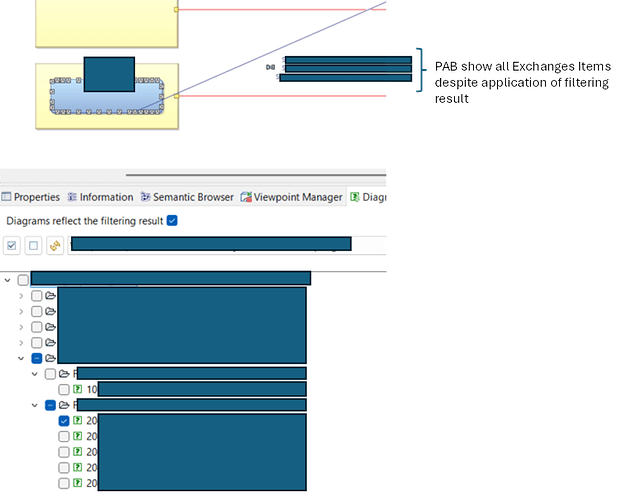The height and width of the screenshot is (499, 635).
Task: Click the orange refresh arrows icon
Action: pyautogui.click(x=55, y=245)
